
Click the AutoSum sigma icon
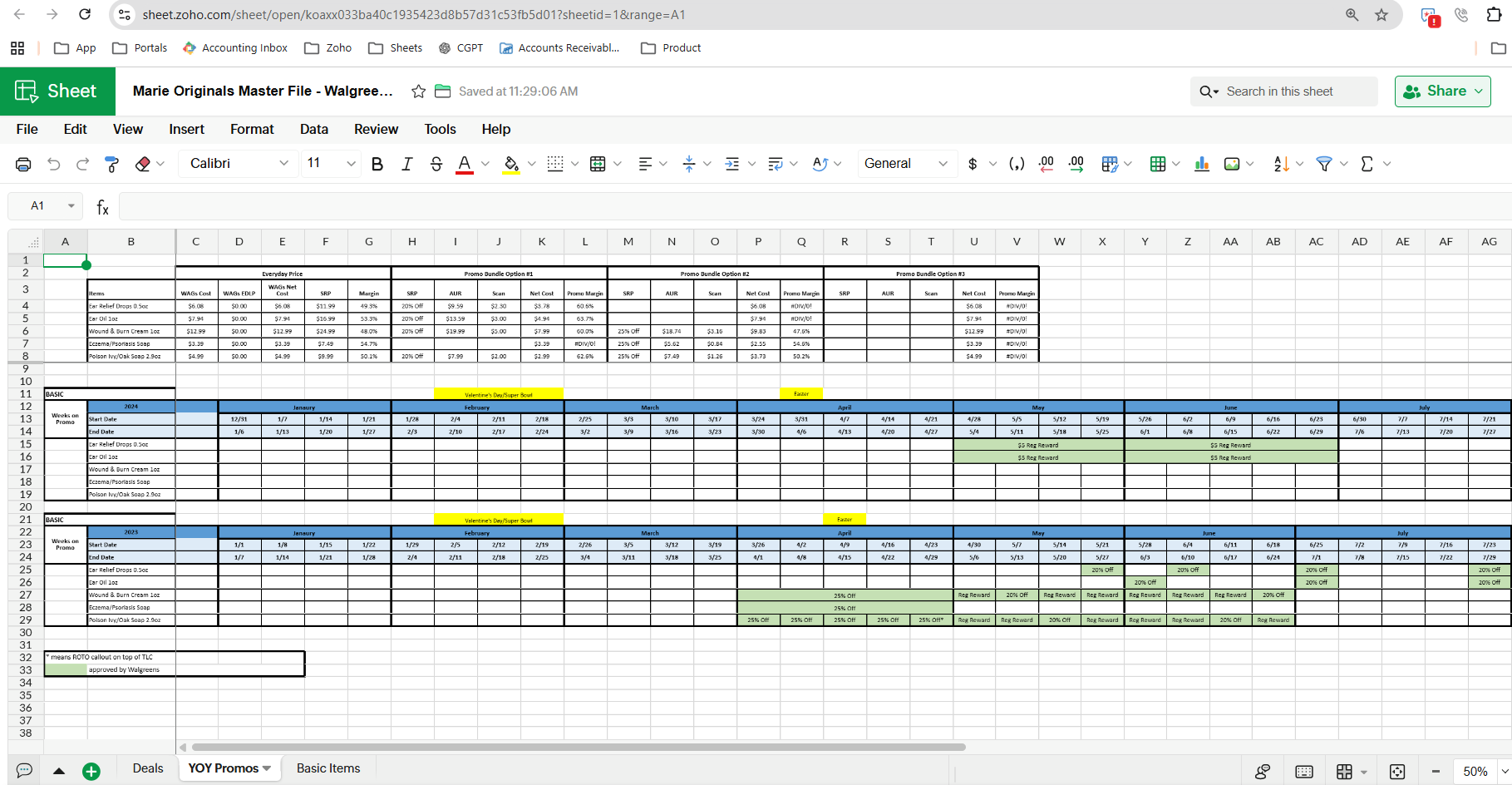click(x=1367, y=164)
